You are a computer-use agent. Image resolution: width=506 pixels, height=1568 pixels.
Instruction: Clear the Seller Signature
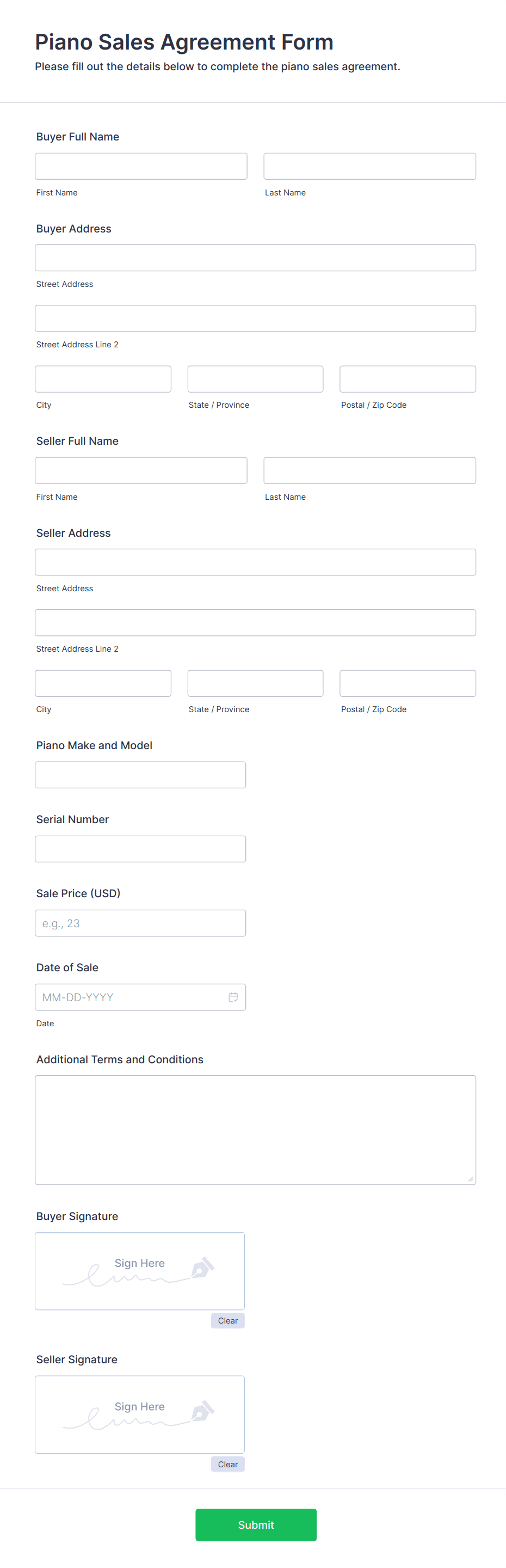(x=227, y=1464)
